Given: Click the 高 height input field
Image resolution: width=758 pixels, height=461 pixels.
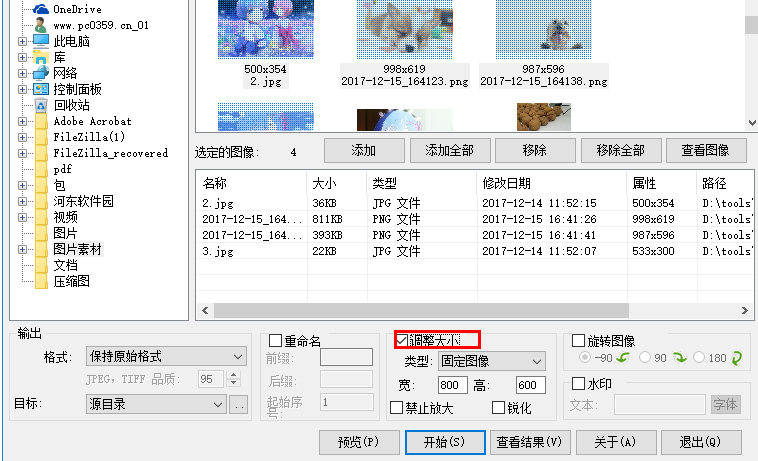Looking at the screenshot, I should 531,385.
